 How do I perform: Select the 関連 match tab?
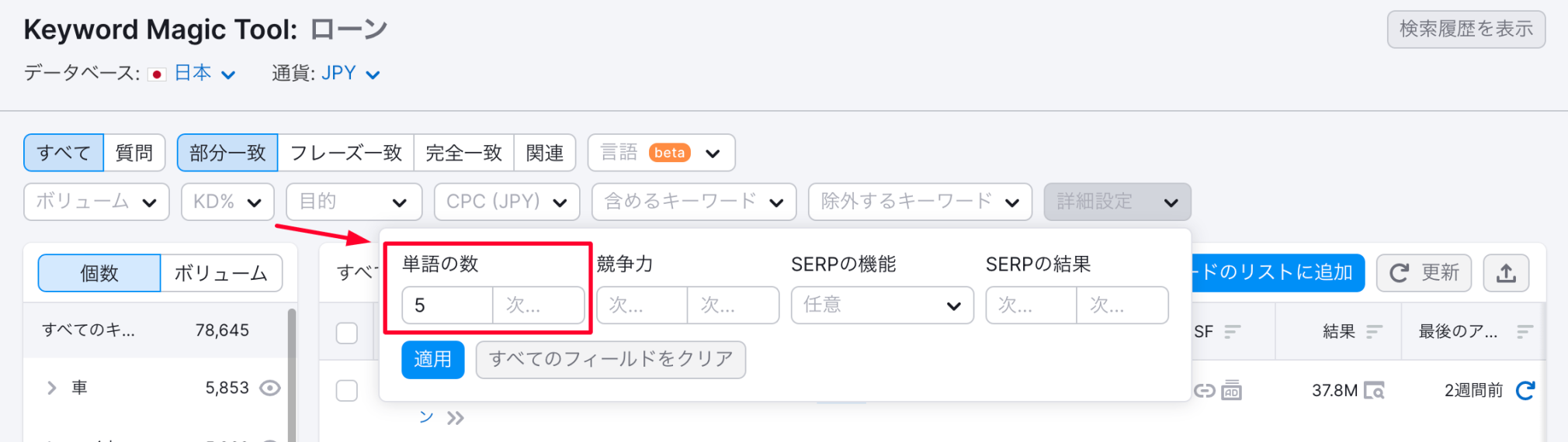(x=545, y=153)
